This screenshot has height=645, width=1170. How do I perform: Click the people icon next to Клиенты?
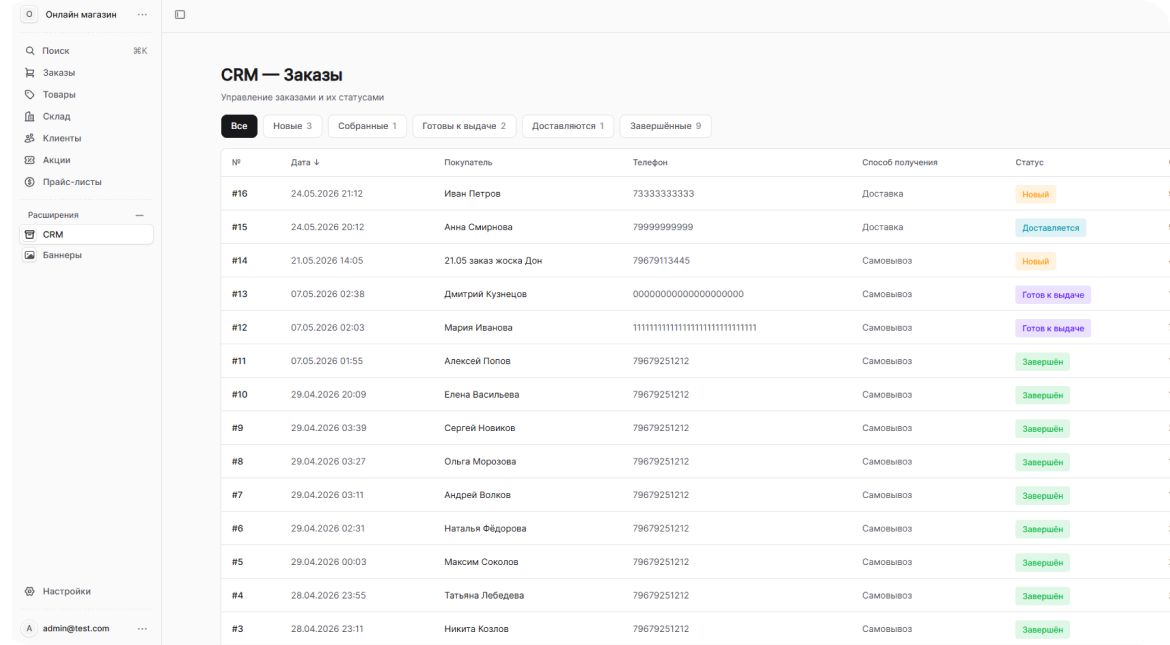pyautogui.click(x=30, y=138)
